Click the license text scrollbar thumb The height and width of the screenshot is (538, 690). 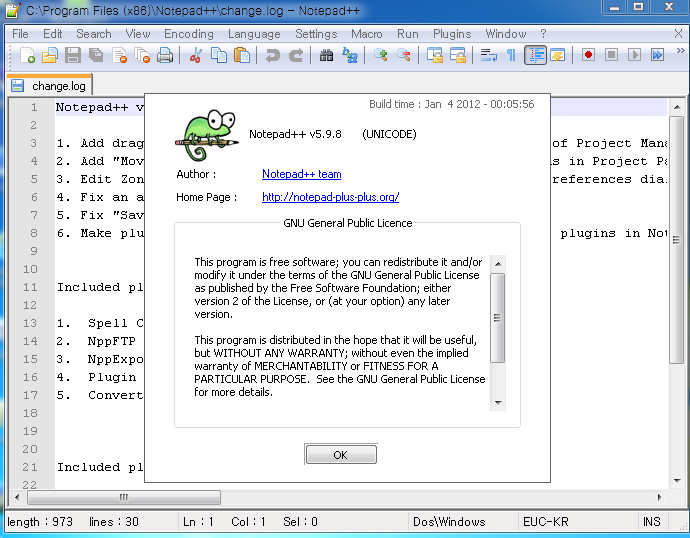click(498, 318)
